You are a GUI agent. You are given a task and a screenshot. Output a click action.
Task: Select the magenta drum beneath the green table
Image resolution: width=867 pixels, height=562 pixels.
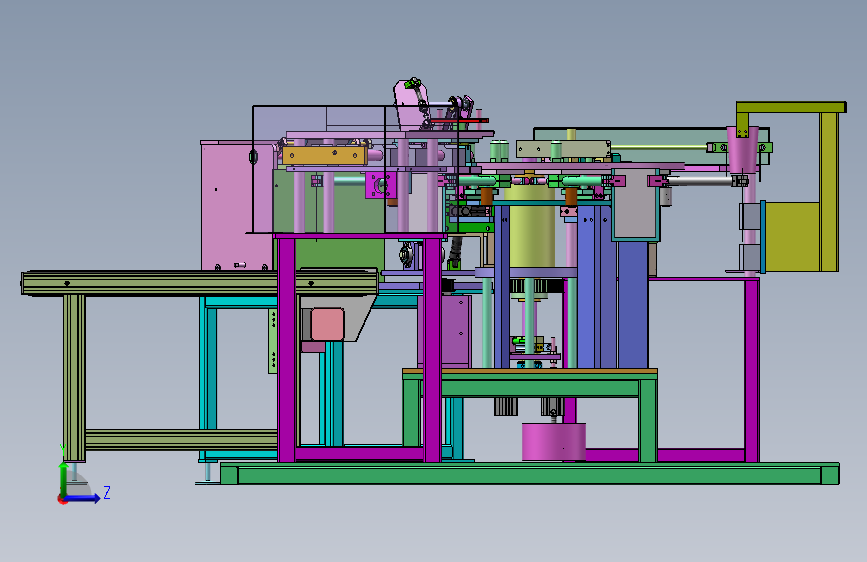click(553, 442)
